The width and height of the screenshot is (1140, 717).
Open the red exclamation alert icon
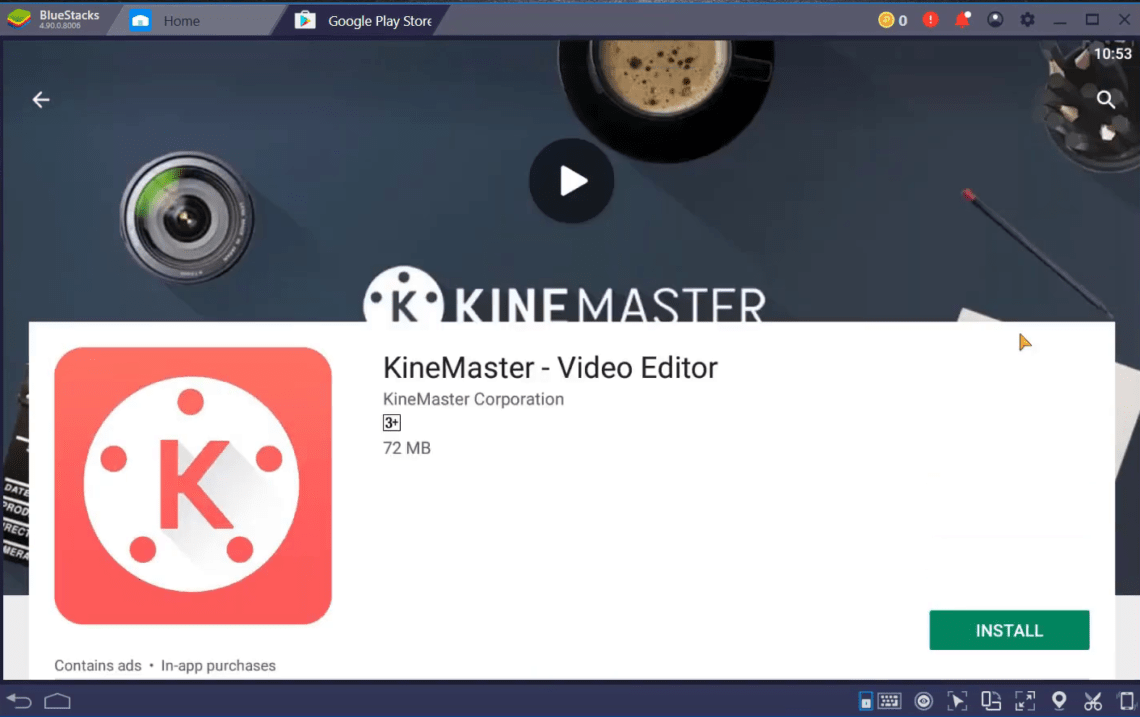(x=930, y=20)
